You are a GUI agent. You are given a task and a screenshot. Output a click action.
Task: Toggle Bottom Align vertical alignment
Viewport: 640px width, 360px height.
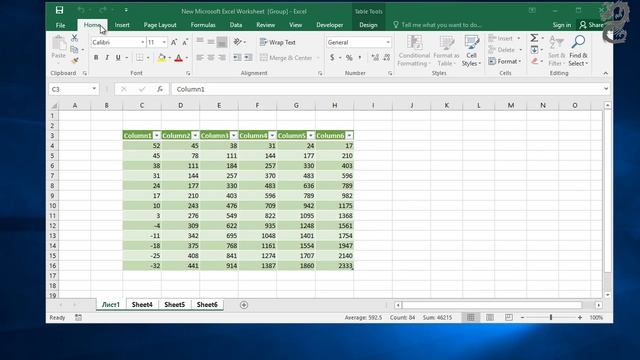tap(222, 42)
